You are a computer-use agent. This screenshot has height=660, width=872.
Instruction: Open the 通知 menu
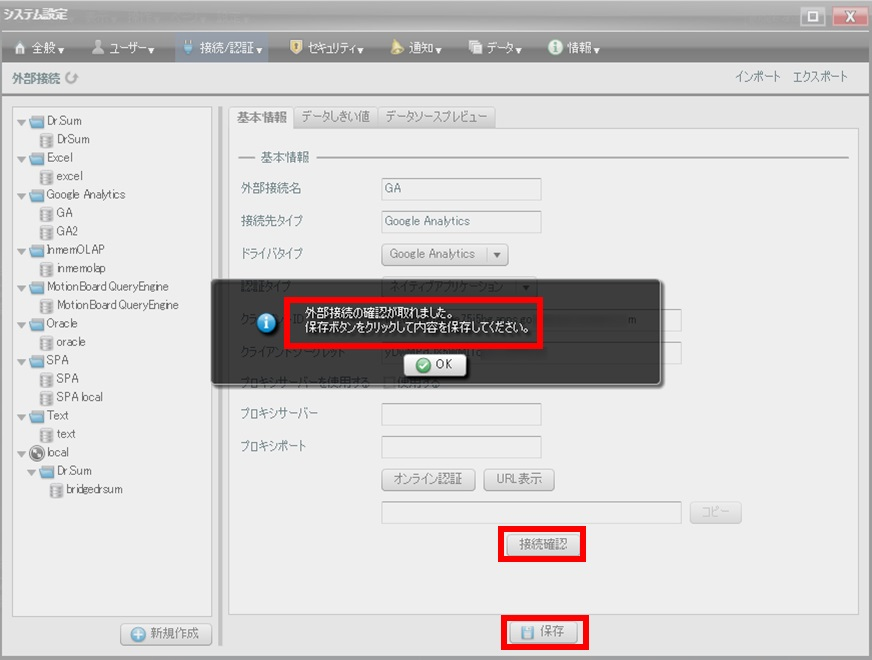(416, 48)
